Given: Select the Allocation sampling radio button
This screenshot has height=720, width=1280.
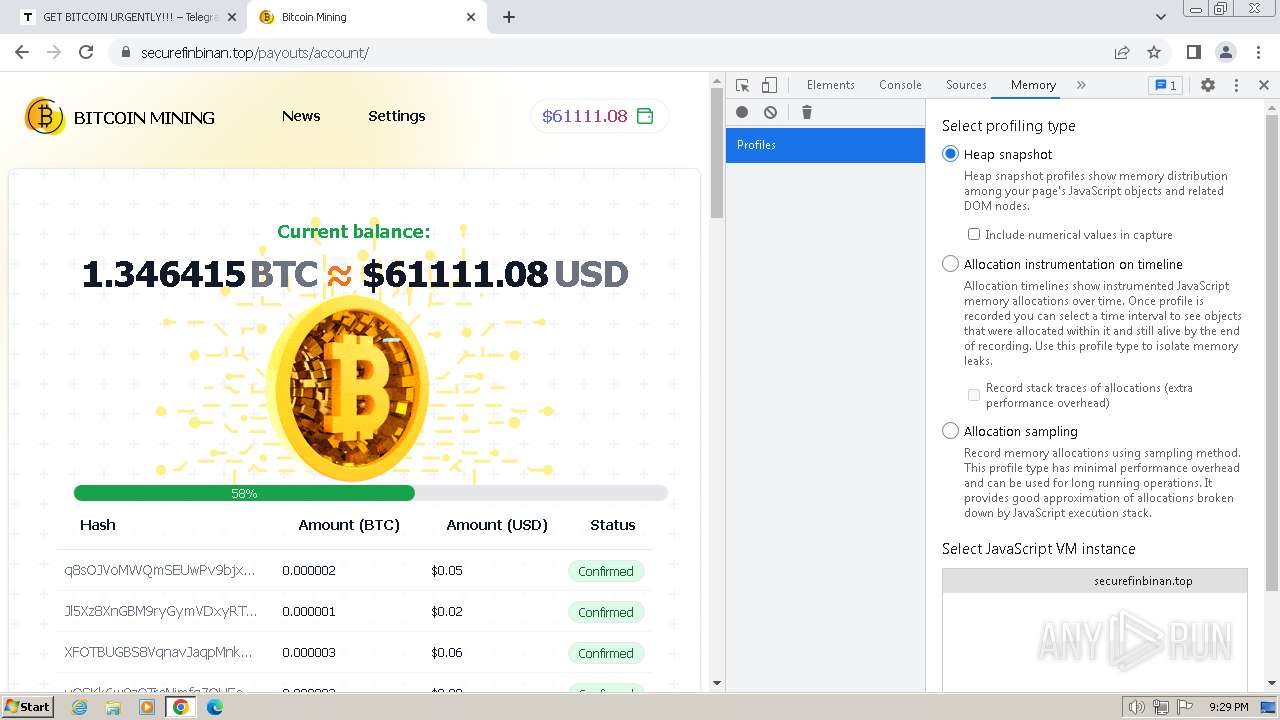Looking at the screenshot, I should [950, 431].
